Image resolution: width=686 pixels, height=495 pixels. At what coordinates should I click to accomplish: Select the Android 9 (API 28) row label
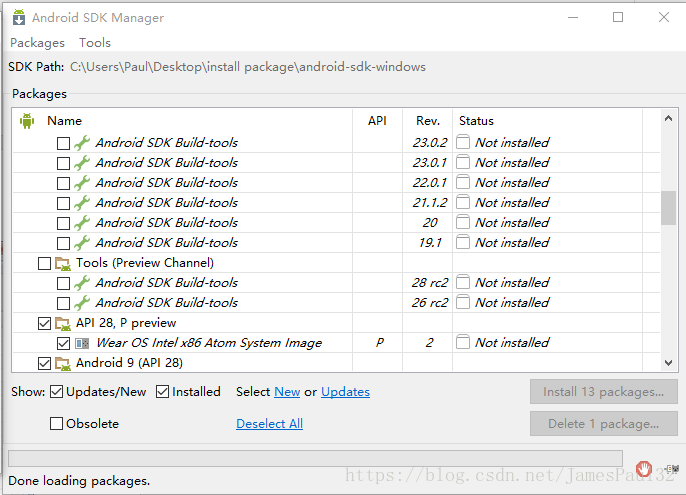[x=130, y=363]
